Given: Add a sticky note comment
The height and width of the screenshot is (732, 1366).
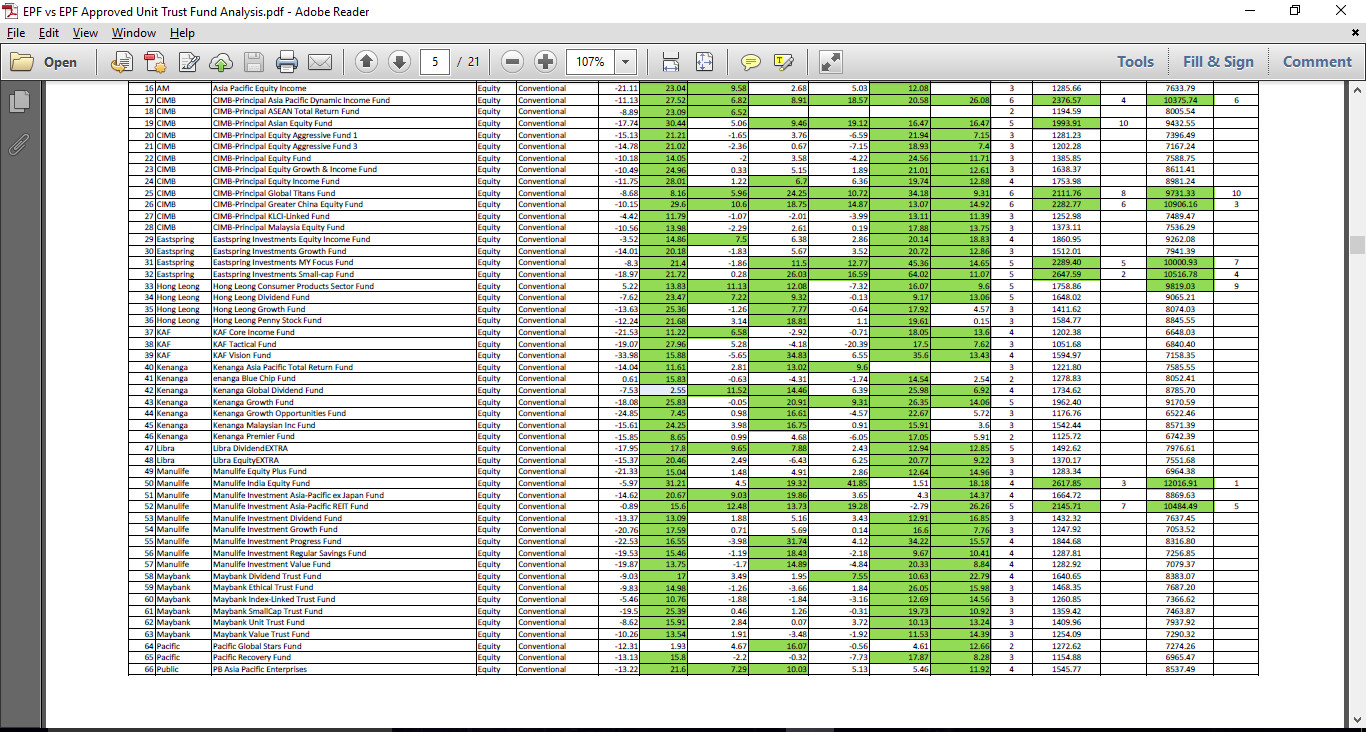Looking at the screenshot, I should click(750, 62).
